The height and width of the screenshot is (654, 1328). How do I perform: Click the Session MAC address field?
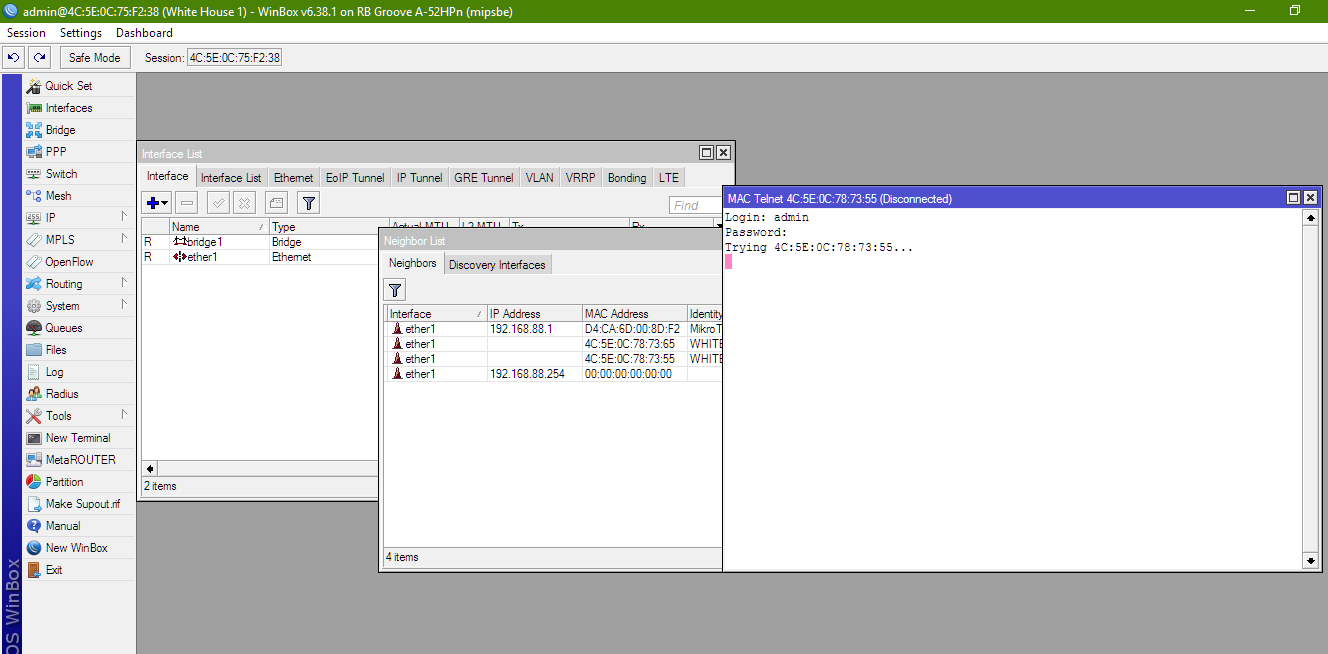(235, 58)
